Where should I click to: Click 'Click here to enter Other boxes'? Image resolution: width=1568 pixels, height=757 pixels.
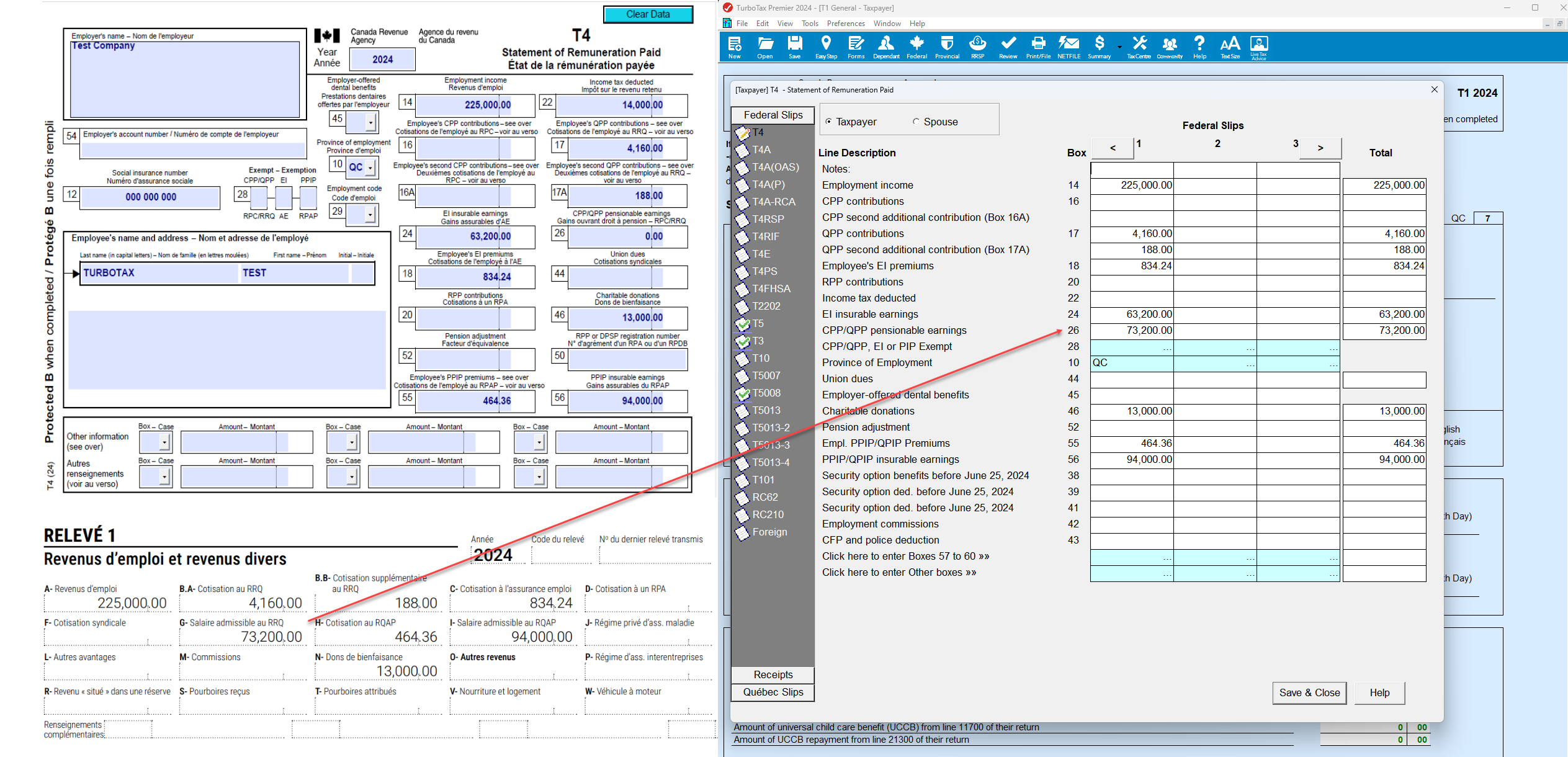[x=899, y=573]
